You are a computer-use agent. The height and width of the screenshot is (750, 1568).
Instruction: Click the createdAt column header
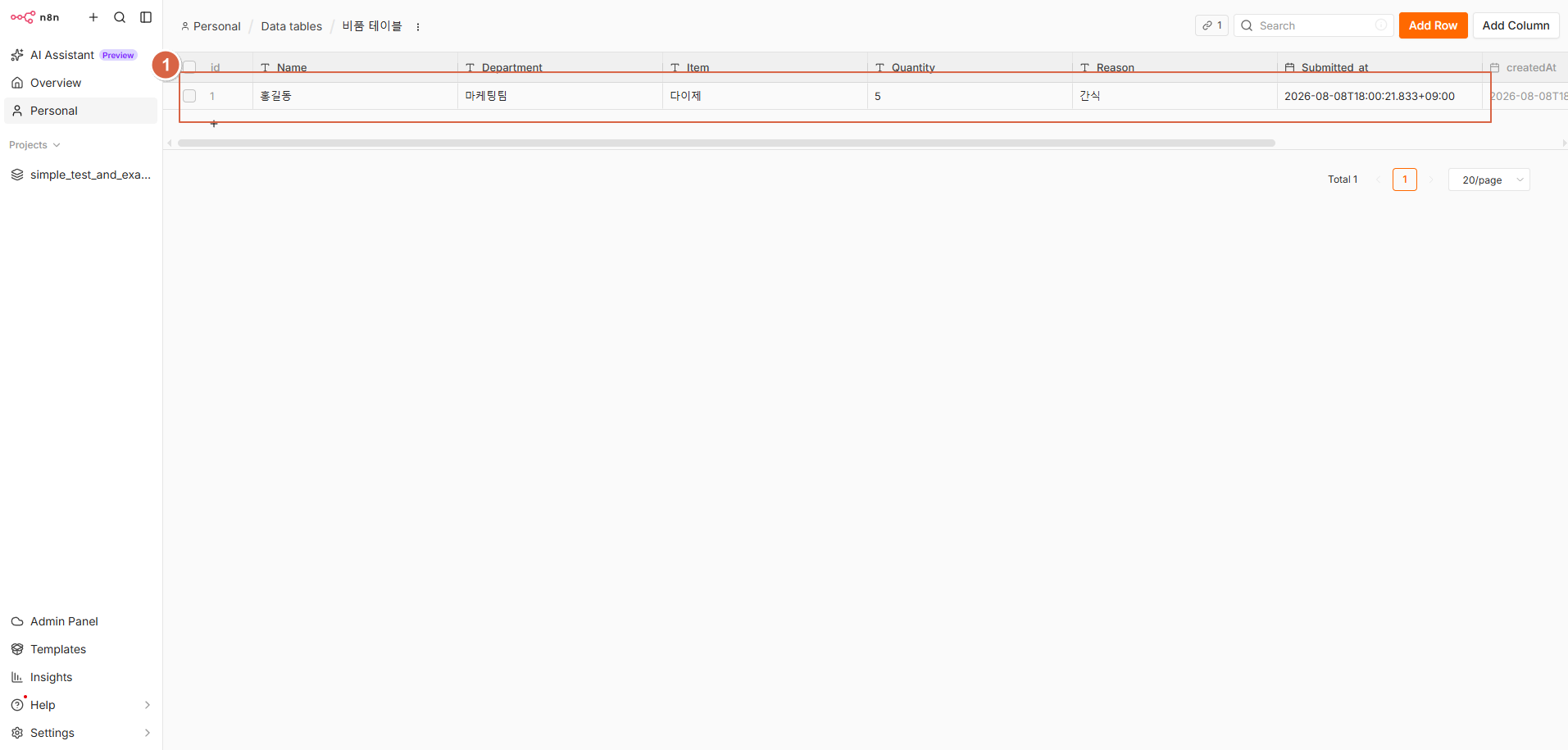point(1525,67)
